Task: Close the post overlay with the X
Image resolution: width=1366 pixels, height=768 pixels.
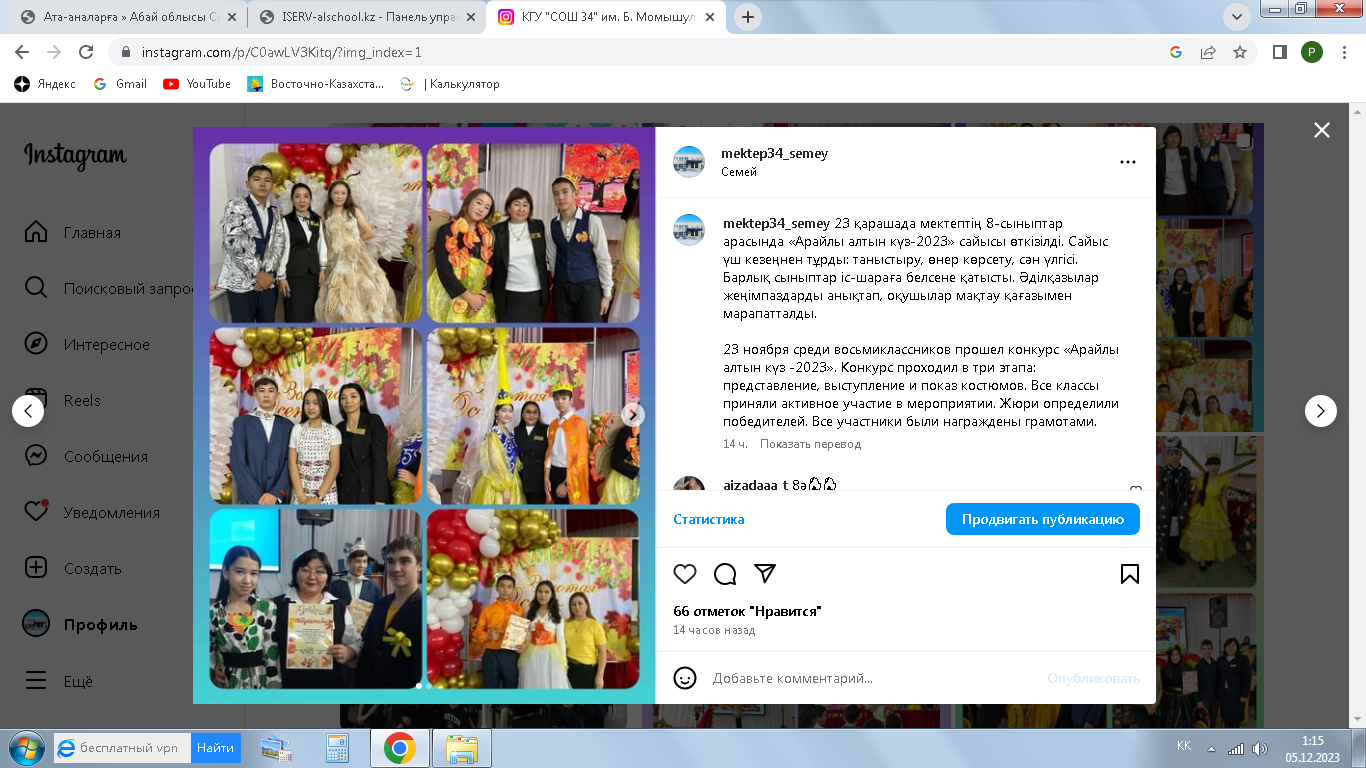Action: point(1322,130)
